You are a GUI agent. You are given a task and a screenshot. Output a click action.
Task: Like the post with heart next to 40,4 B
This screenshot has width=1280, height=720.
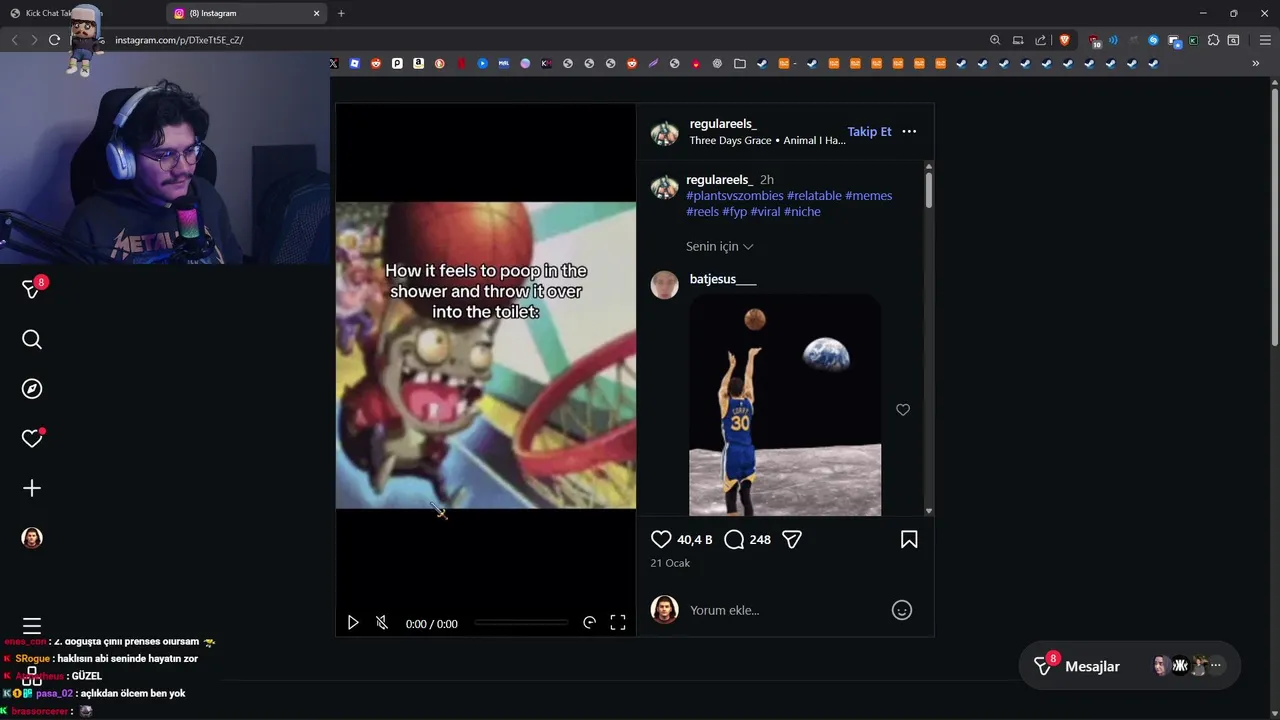661,539
